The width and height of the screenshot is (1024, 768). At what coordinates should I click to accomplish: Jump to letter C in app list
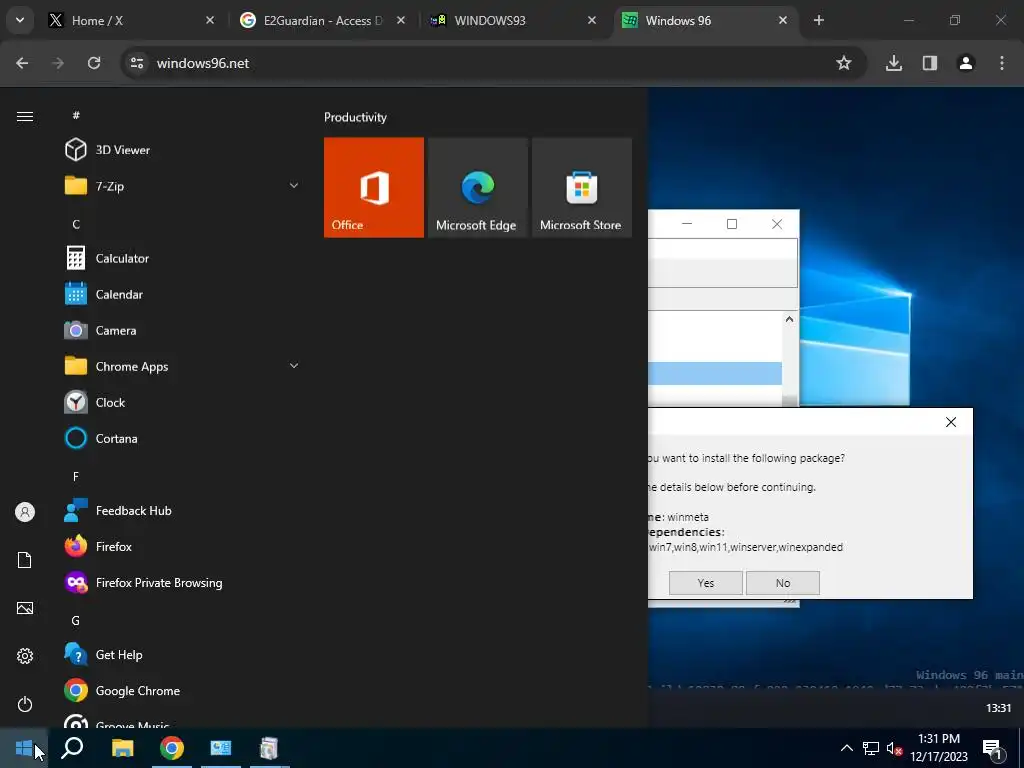pos(76,225)
